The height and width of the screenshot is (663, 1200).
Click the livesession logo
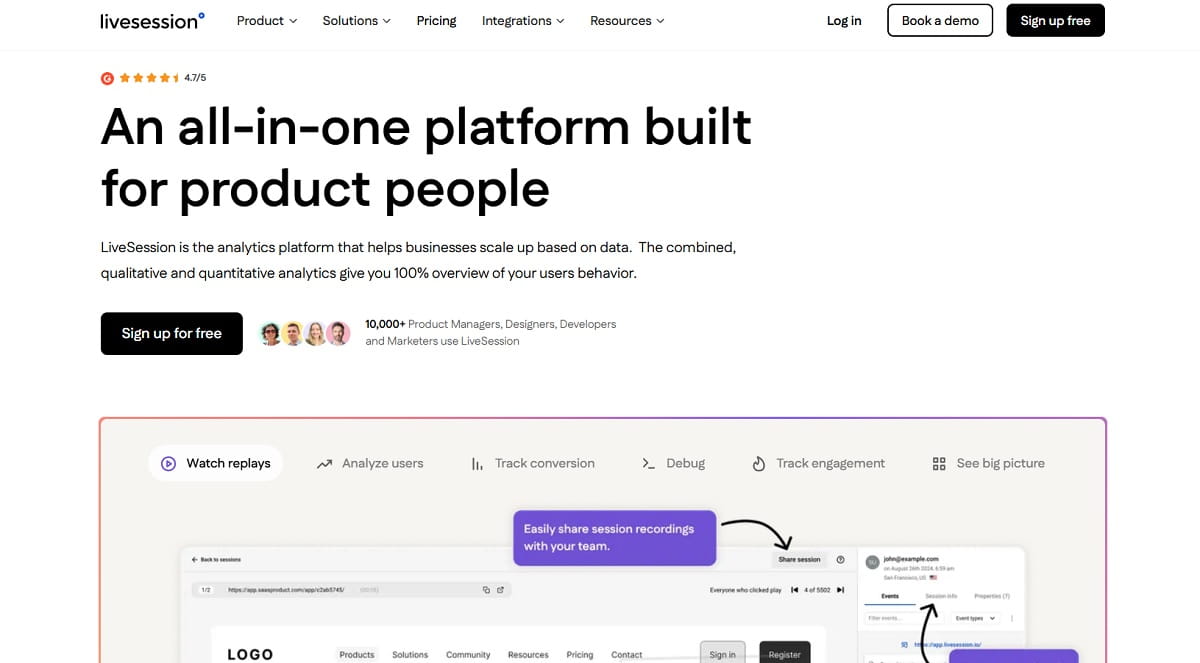tap(152, 20)
